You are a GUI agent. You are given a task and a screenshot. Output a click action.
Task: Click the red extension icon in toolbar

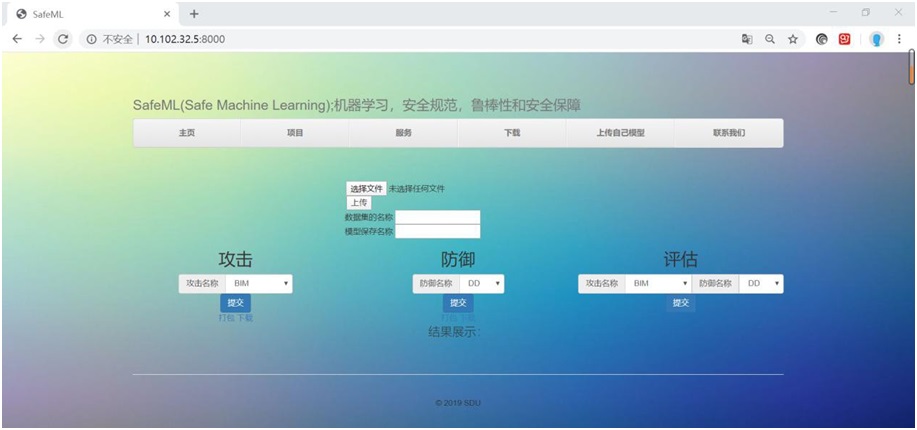pyautogui.click(x=845, y=39)
